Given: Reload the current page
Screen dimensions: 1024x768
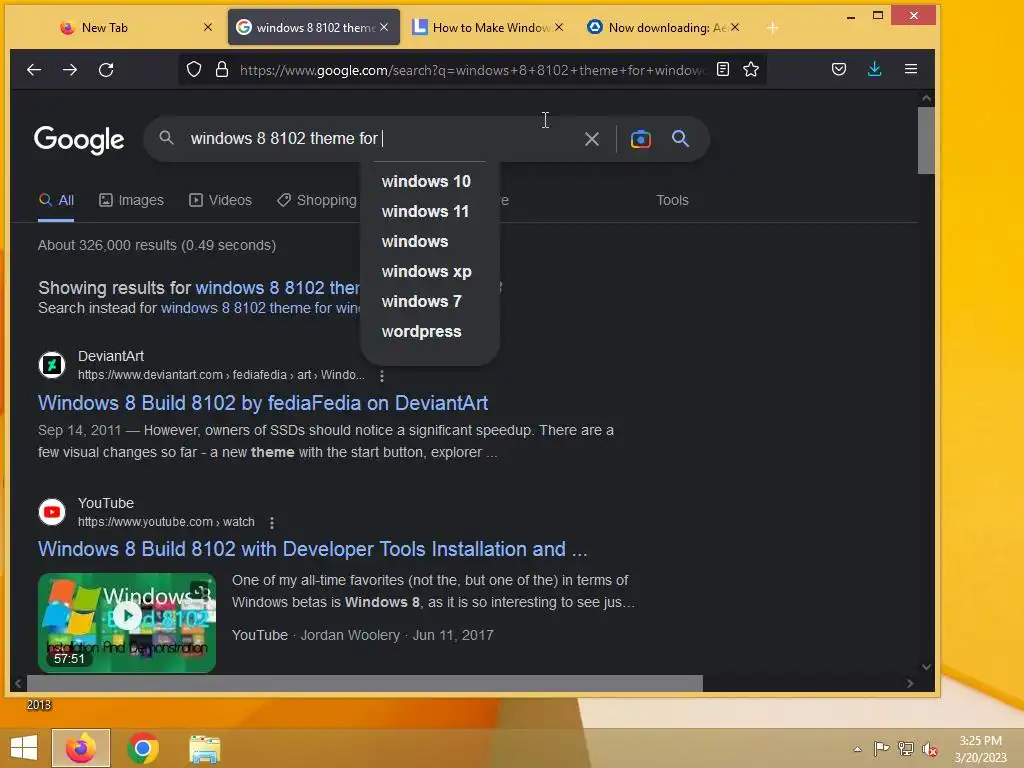Looking at the screenshot, I should click(106, 69).
